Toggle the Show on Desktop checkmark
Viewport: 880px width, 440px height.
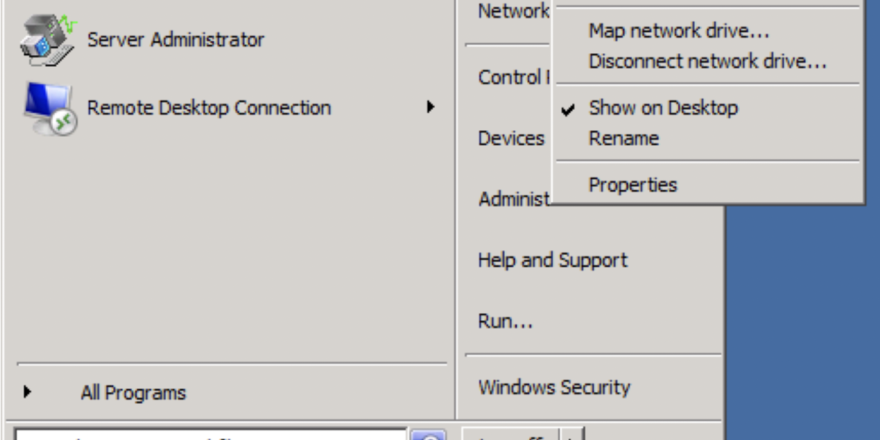568,109
